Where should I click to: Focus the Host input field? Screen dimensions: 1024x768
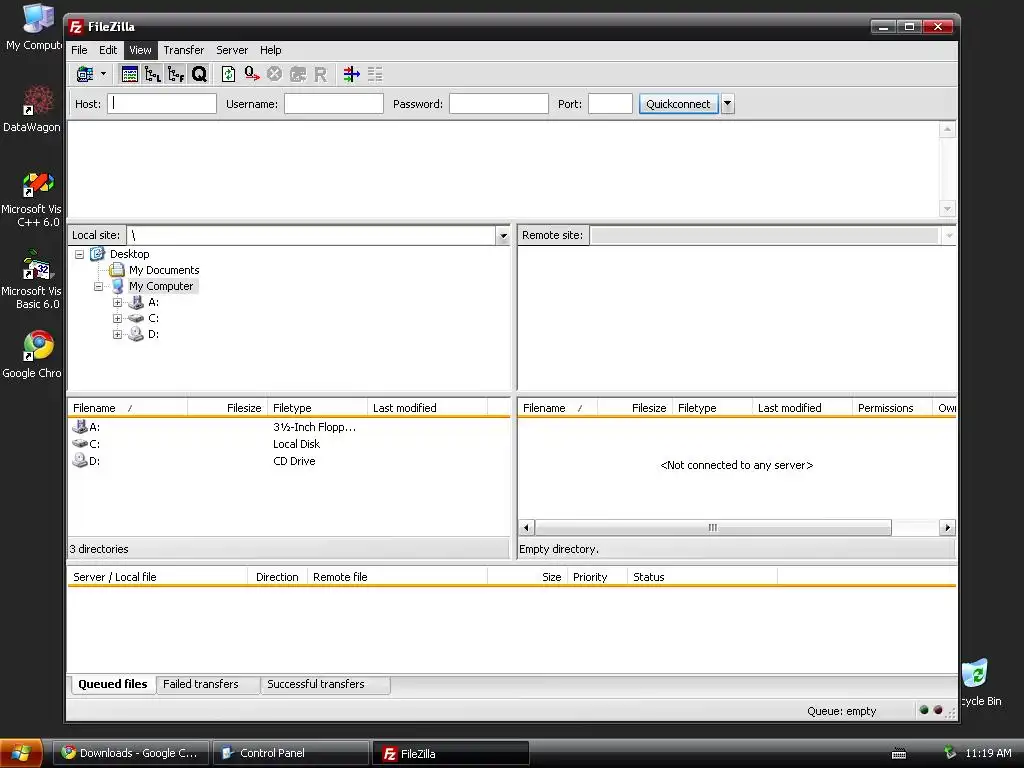coord(162,104)
